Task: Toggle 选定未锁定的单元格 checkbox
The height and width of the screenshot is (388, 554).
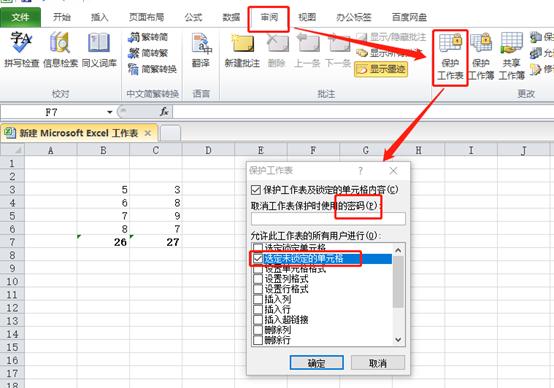Action: 258,259
